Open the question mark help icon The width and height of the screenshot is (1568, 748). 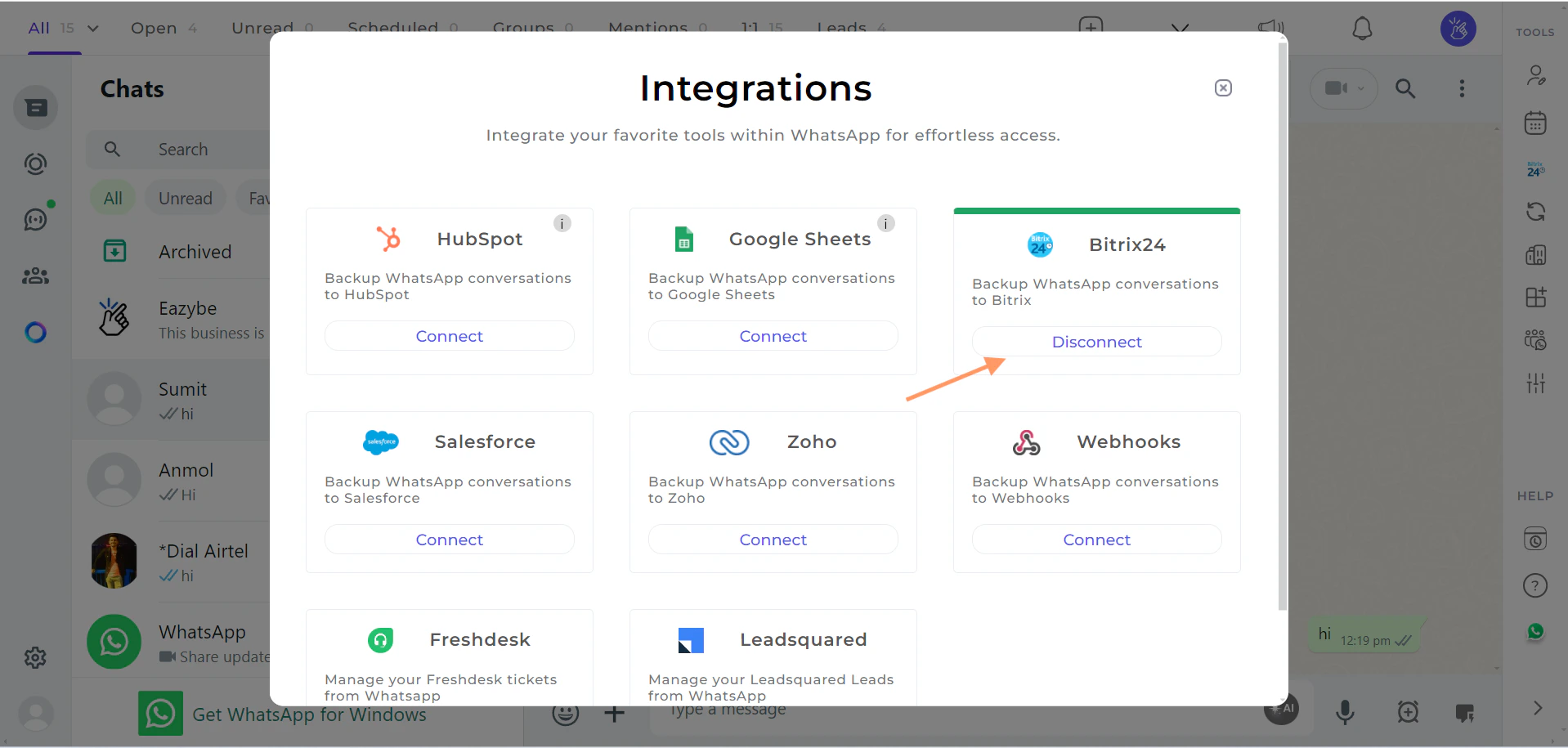pyautogui.click(x=1535, y=585)
